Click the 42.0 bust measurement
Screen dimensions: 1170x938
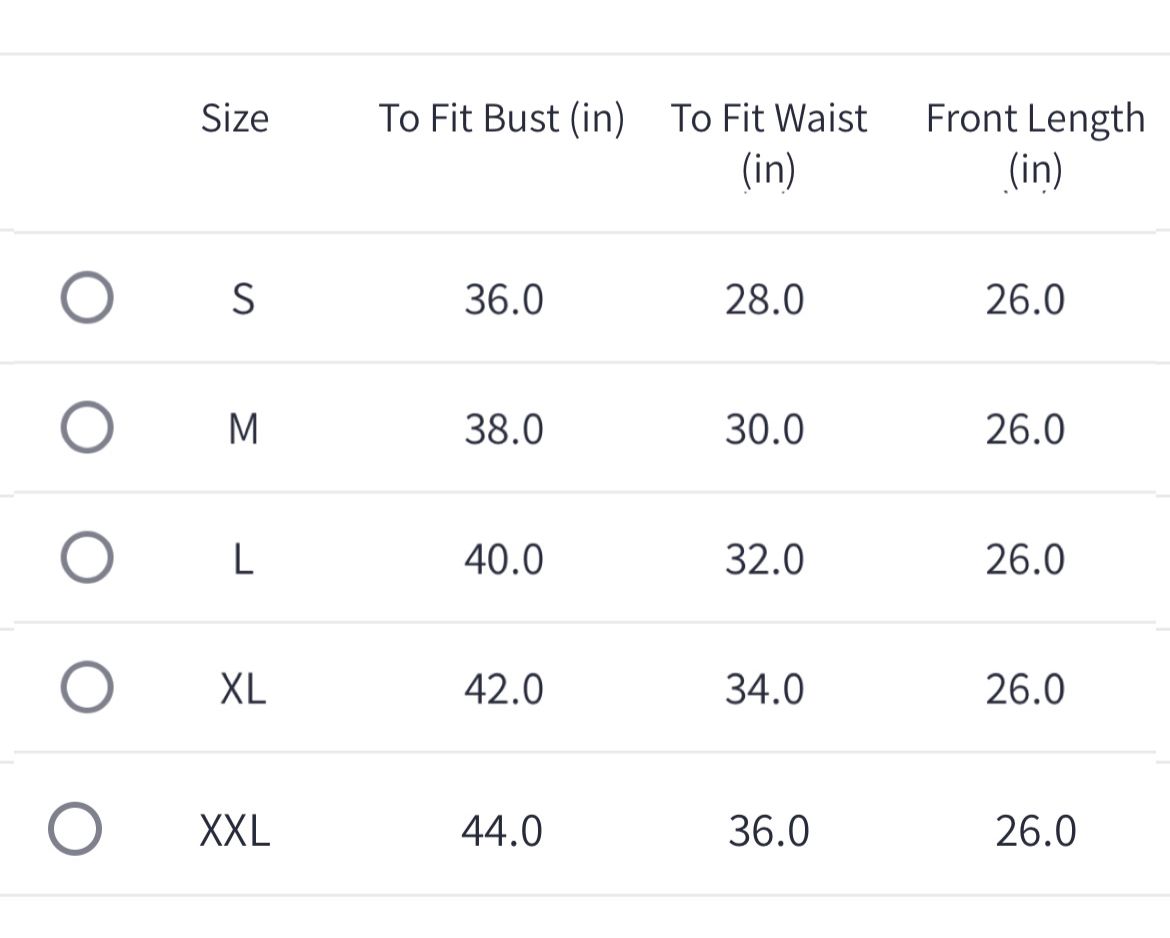[x=504, y=689]
